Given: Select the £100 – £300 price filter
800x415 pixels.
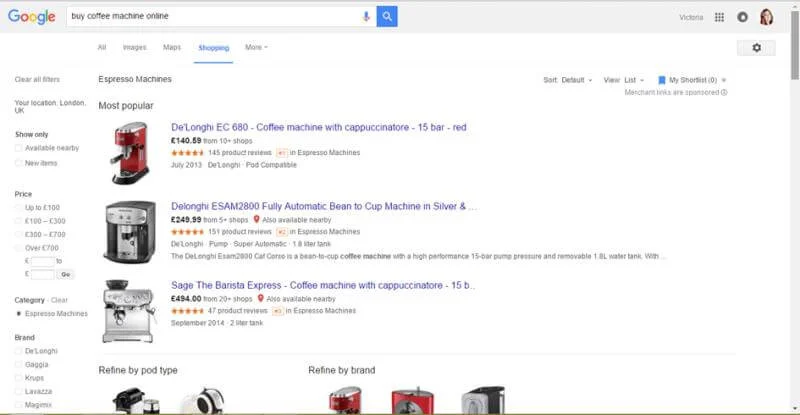Looking at the screenshot, I should point(19,221).
